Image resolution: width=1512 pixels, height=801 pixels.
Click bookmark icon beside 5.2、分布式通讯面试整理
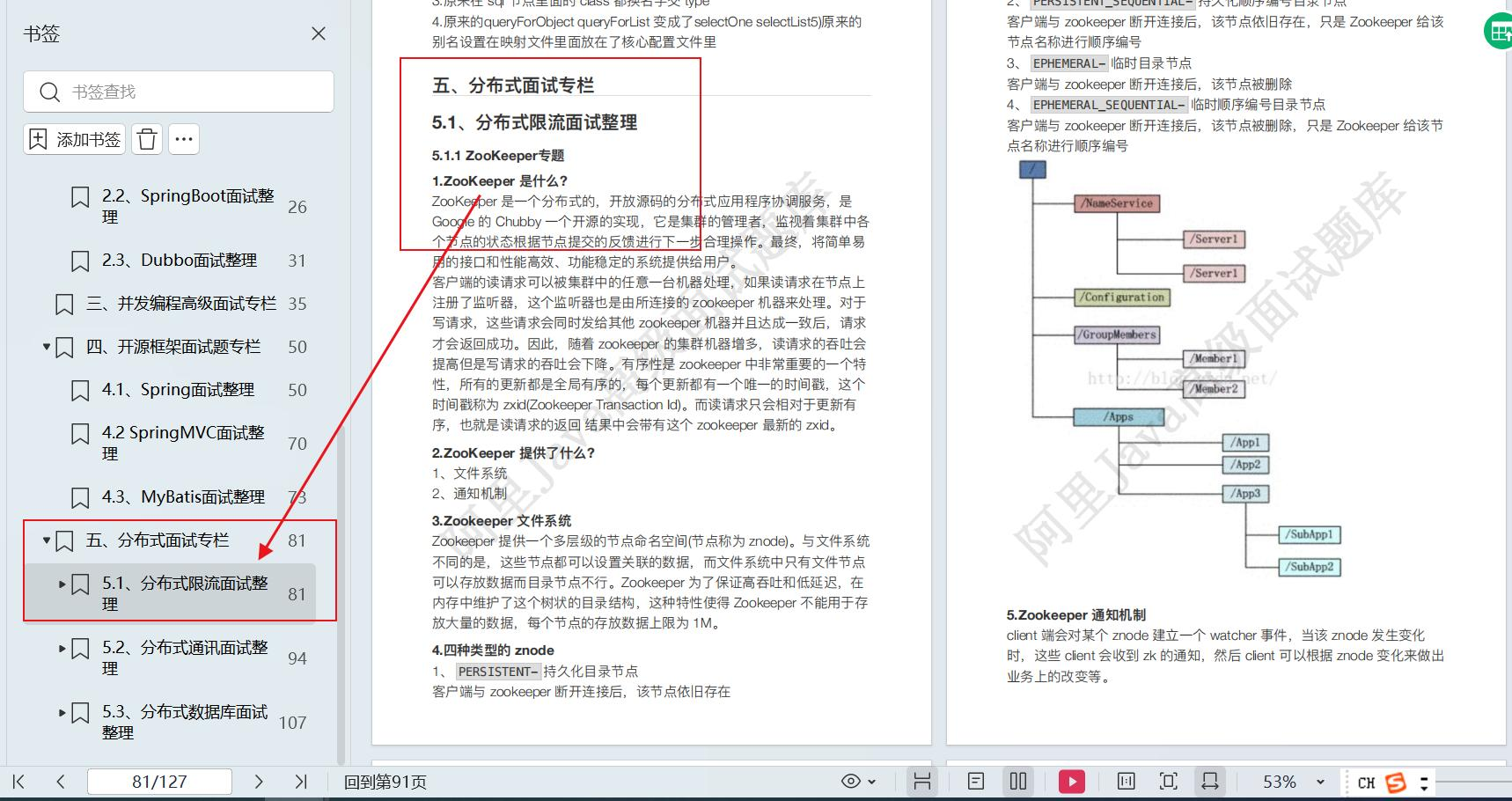(x=80, y=649)
